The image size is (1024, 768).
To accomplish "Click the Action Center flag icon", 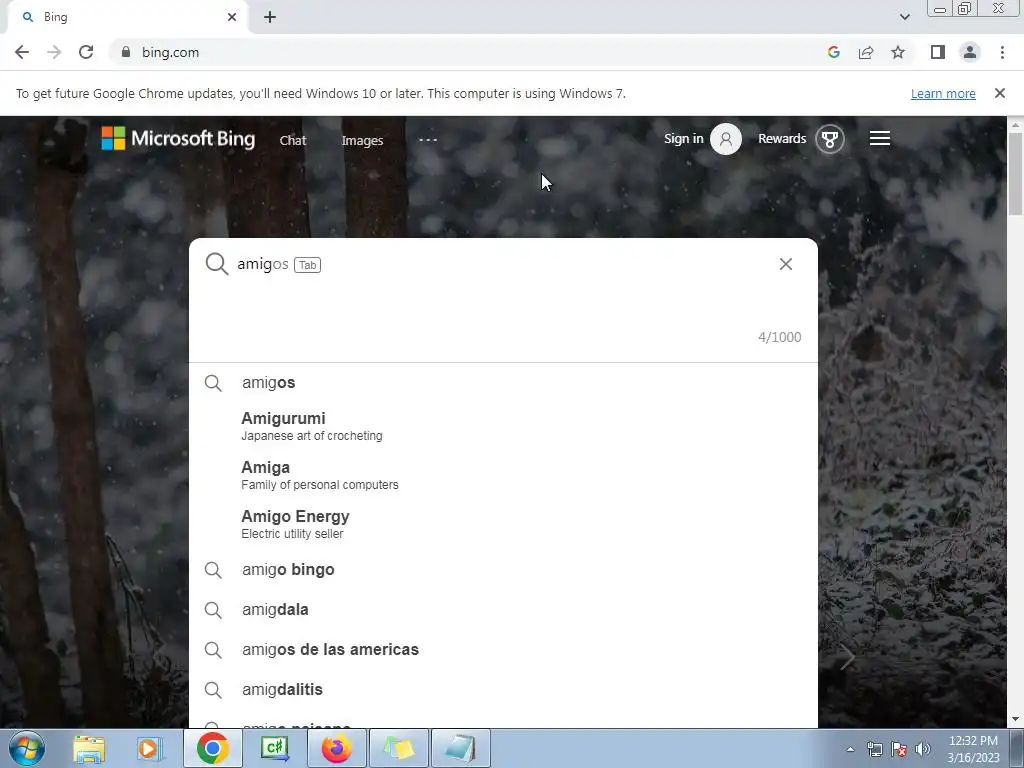I will (899, 749).
